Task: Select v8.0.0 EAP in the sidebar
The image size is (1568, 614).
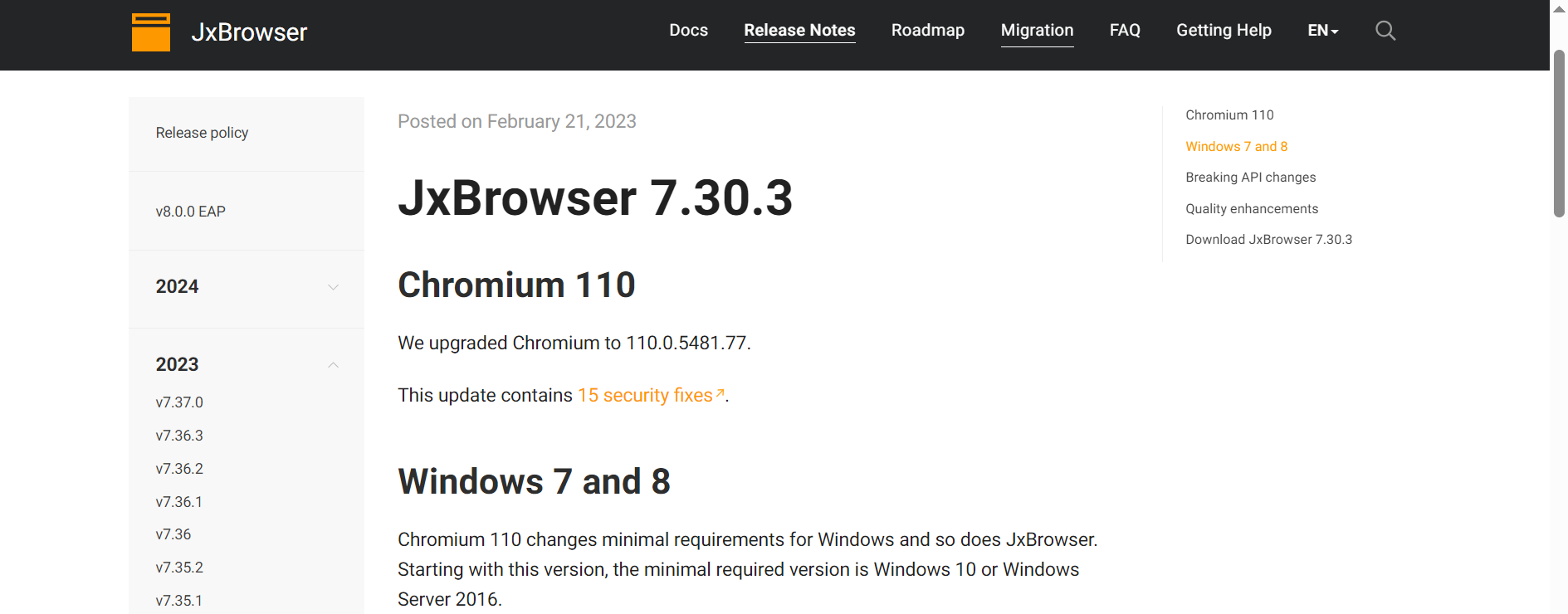Action: pyautogui.click(x=190, y=212)
